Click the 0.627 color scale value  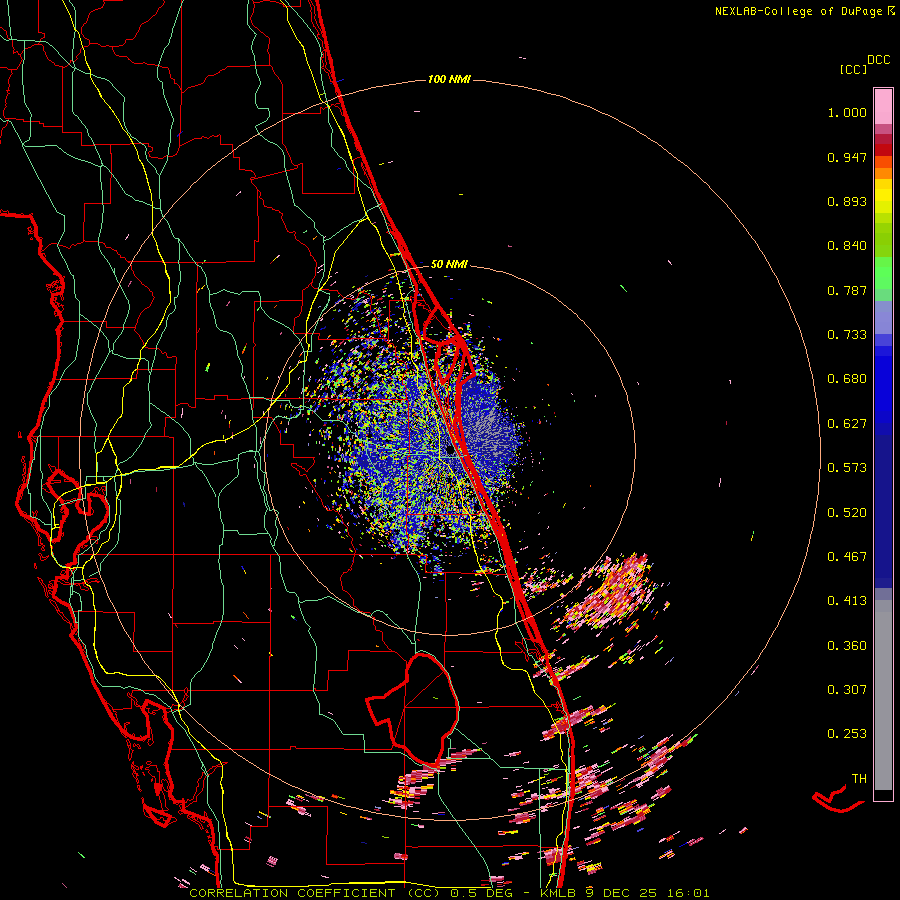pos(847,424)
